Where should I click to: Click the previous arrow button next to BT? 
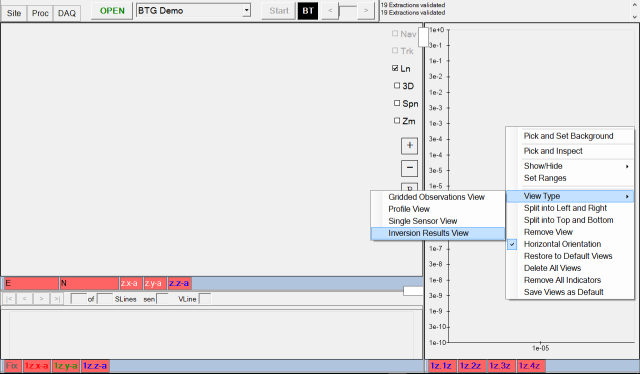tap(330, 11)
